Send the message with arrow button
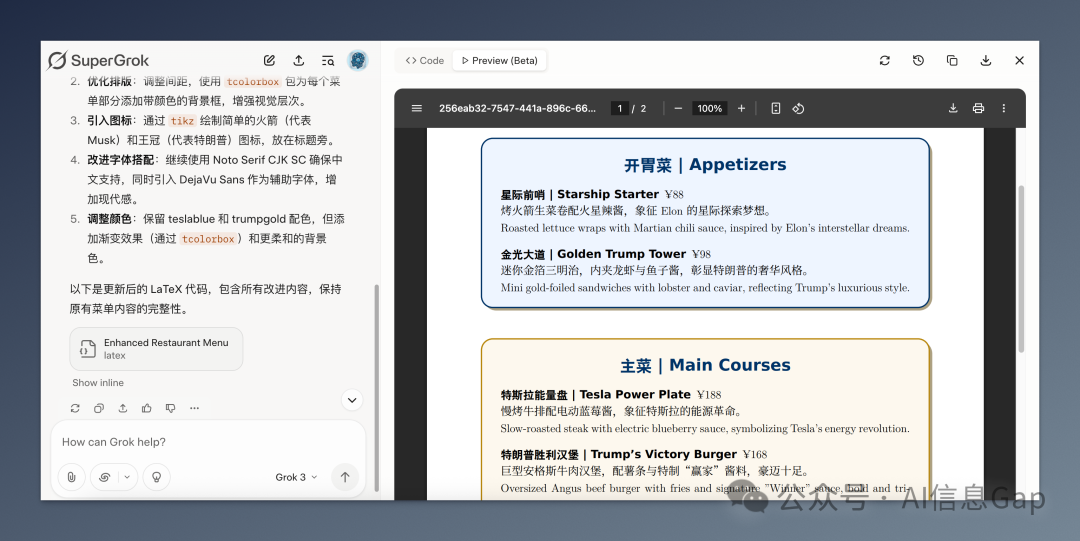Image resolution: width=1080 pixels, height=541 pixels. point(345,477)
